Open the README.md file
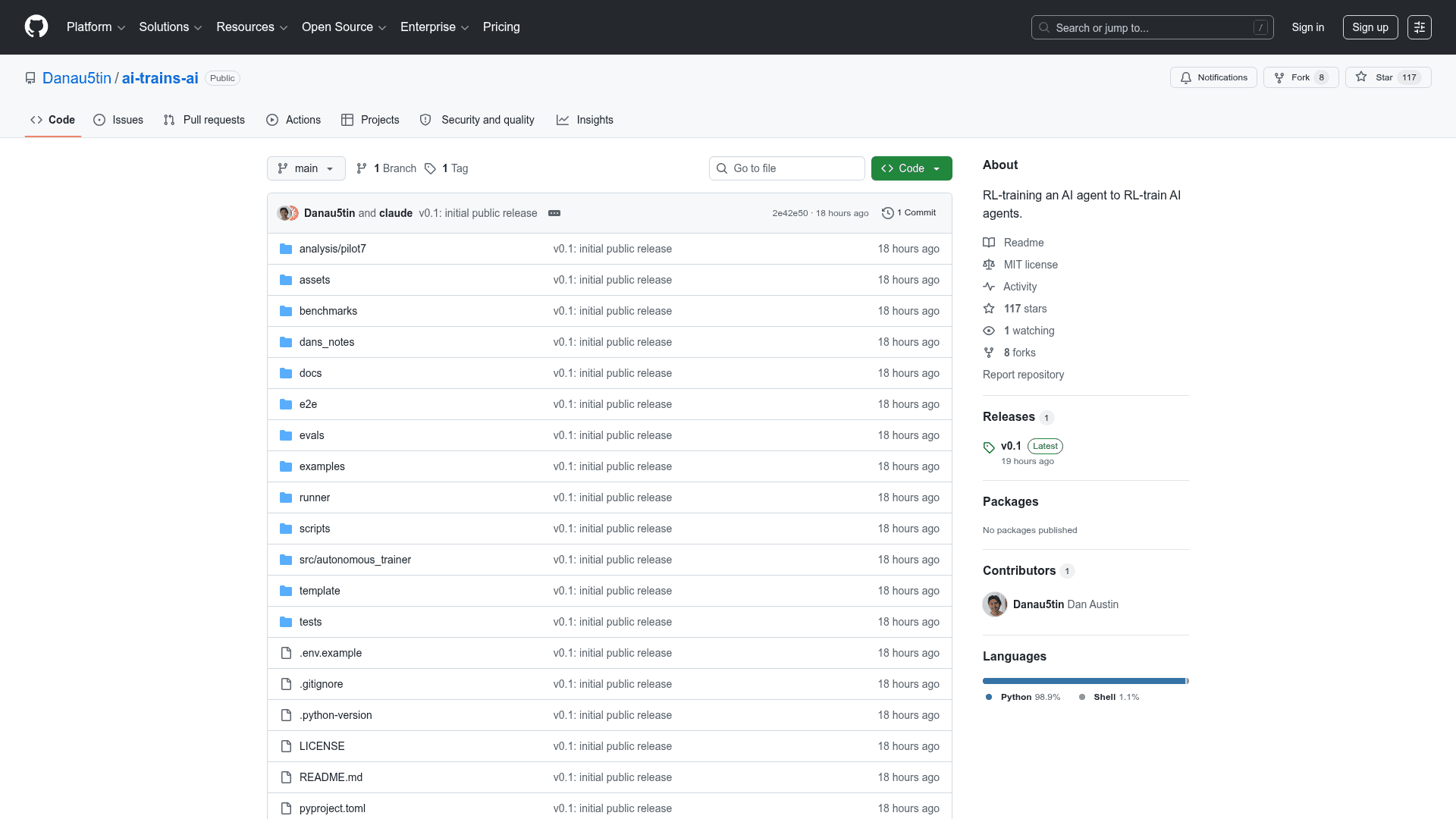 [331, 777]
